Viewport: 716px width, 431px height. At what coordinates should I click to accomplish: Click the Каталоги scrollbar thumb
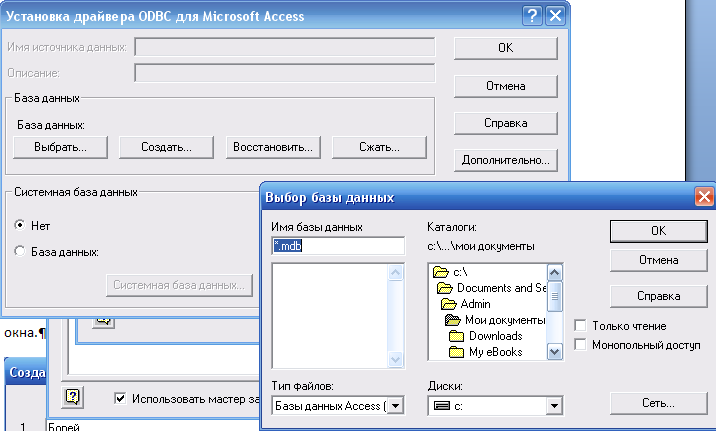[x=554, y=297]
